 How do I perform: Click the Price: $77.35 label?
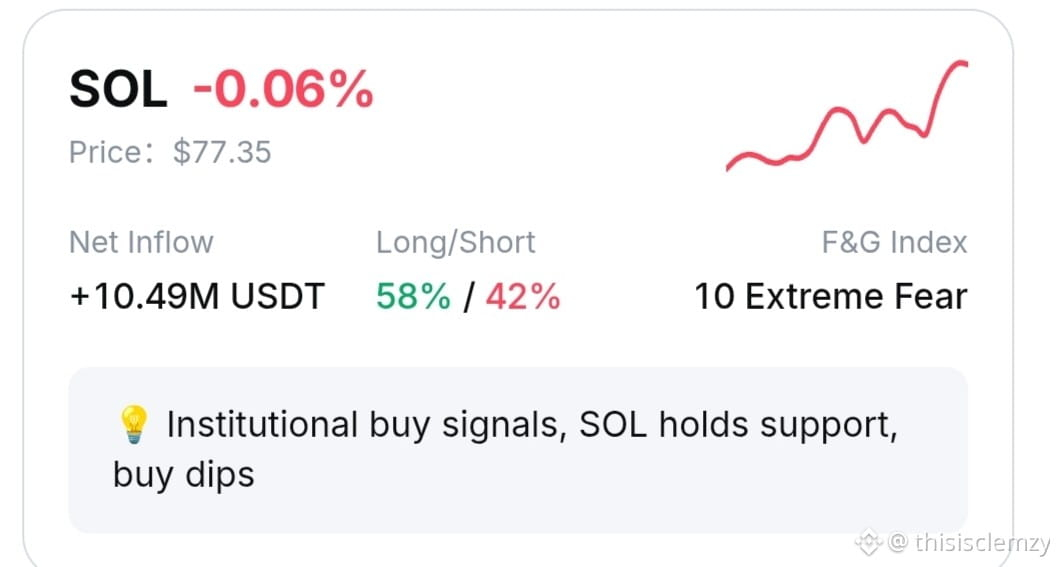click(x=170, y=152)
